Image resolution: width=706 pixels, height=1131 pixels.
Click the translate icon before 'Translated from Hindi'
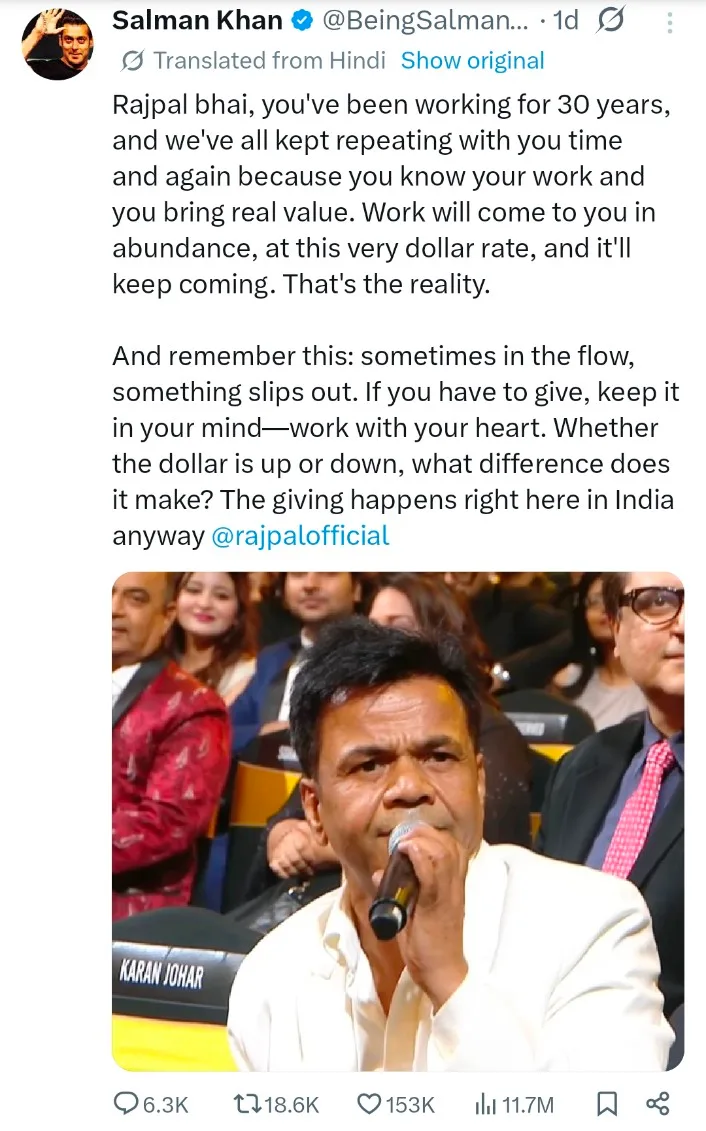click(131, 61)
